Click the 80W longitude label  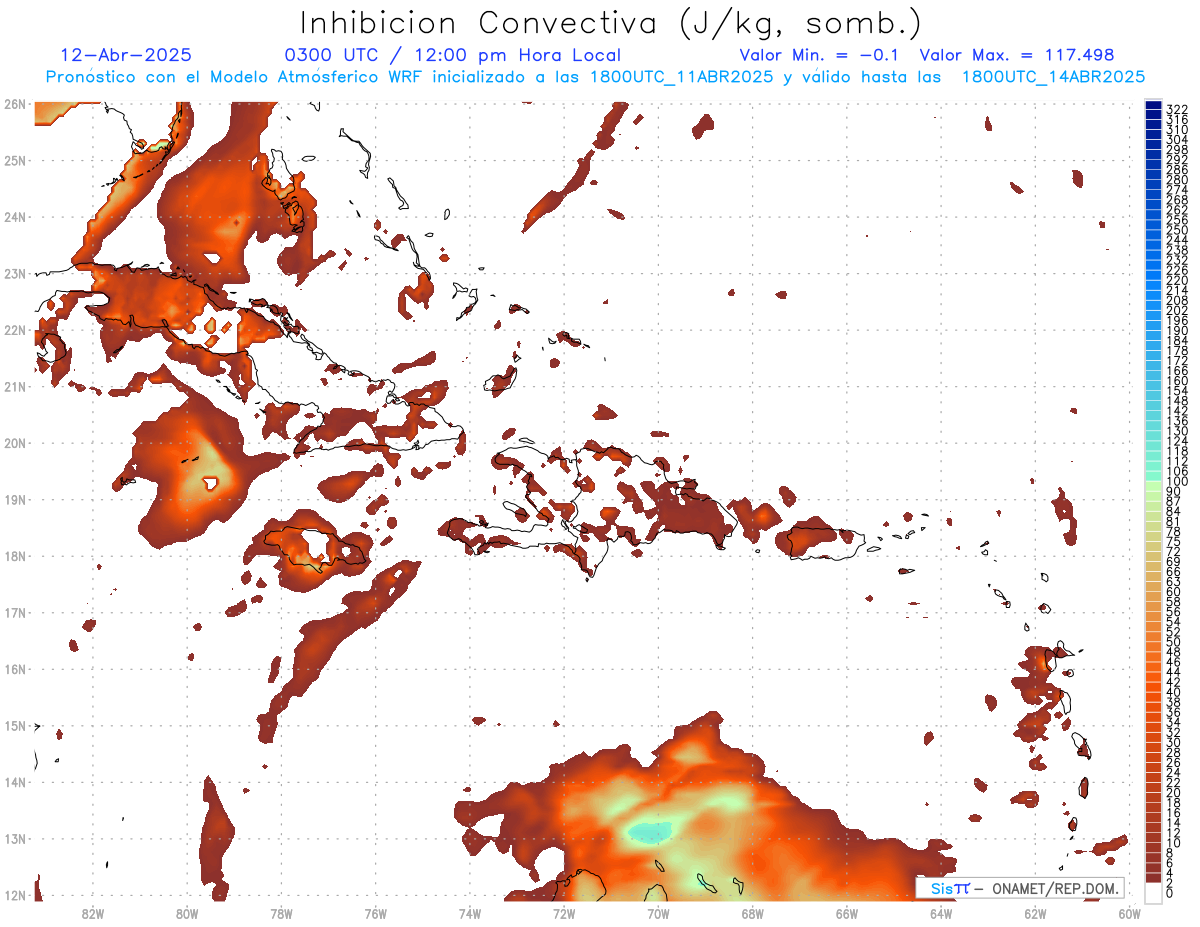[186, 913]
